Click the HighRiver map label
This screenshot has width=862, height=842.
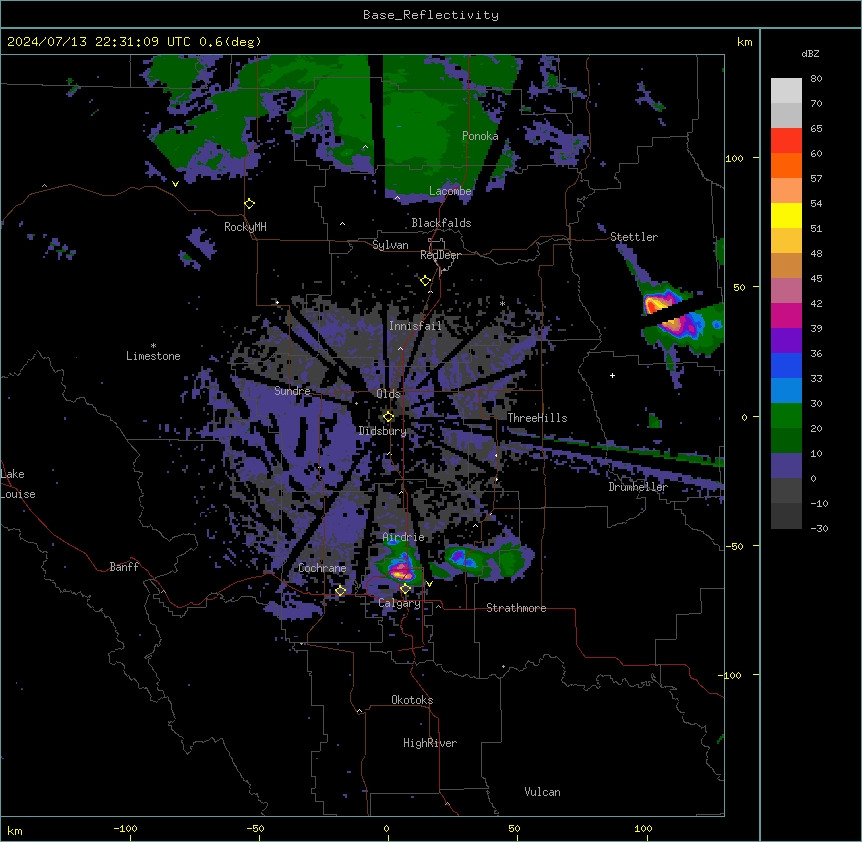(x=430, y=743)
